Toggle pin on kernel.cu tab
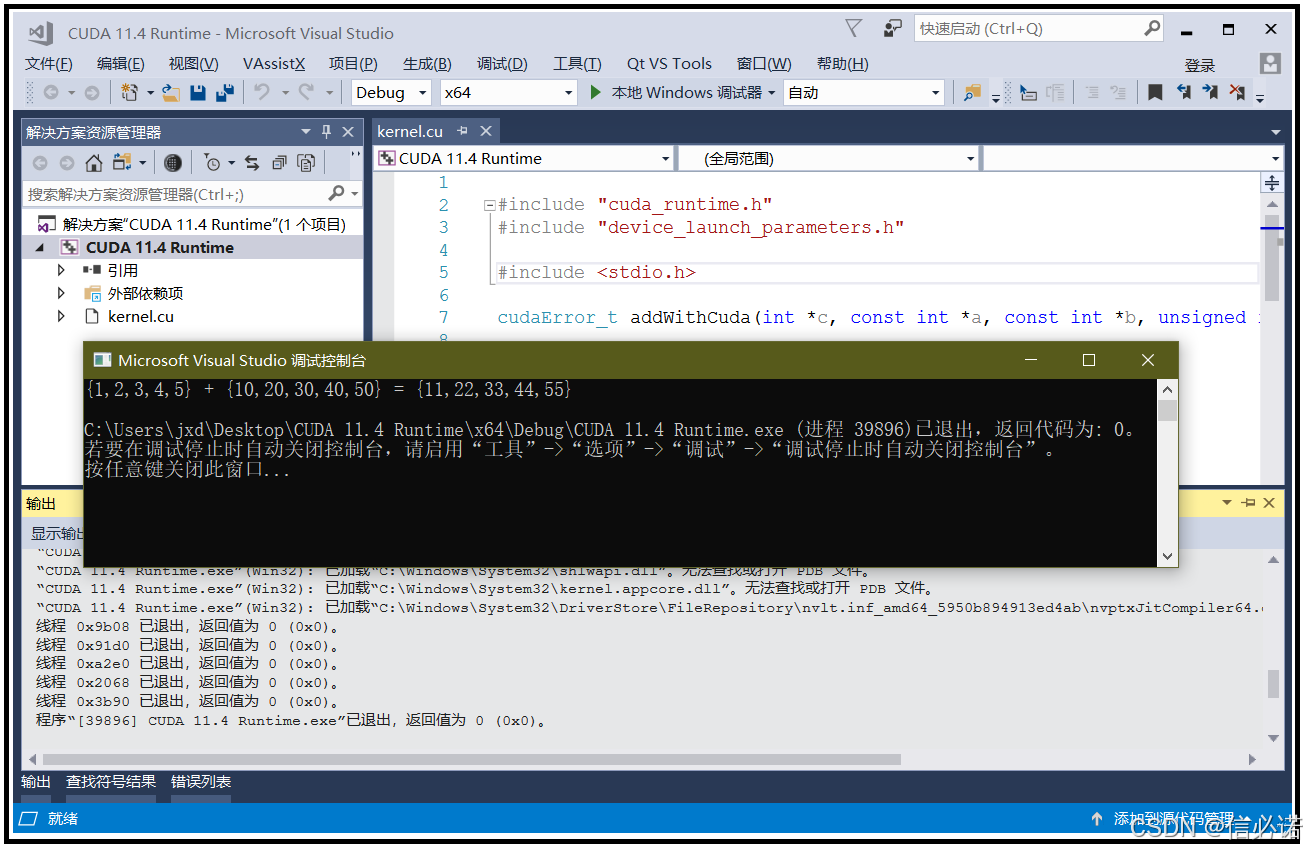Image resolution: width=1307 pixels, height=850 pixels. coord(462,131)
